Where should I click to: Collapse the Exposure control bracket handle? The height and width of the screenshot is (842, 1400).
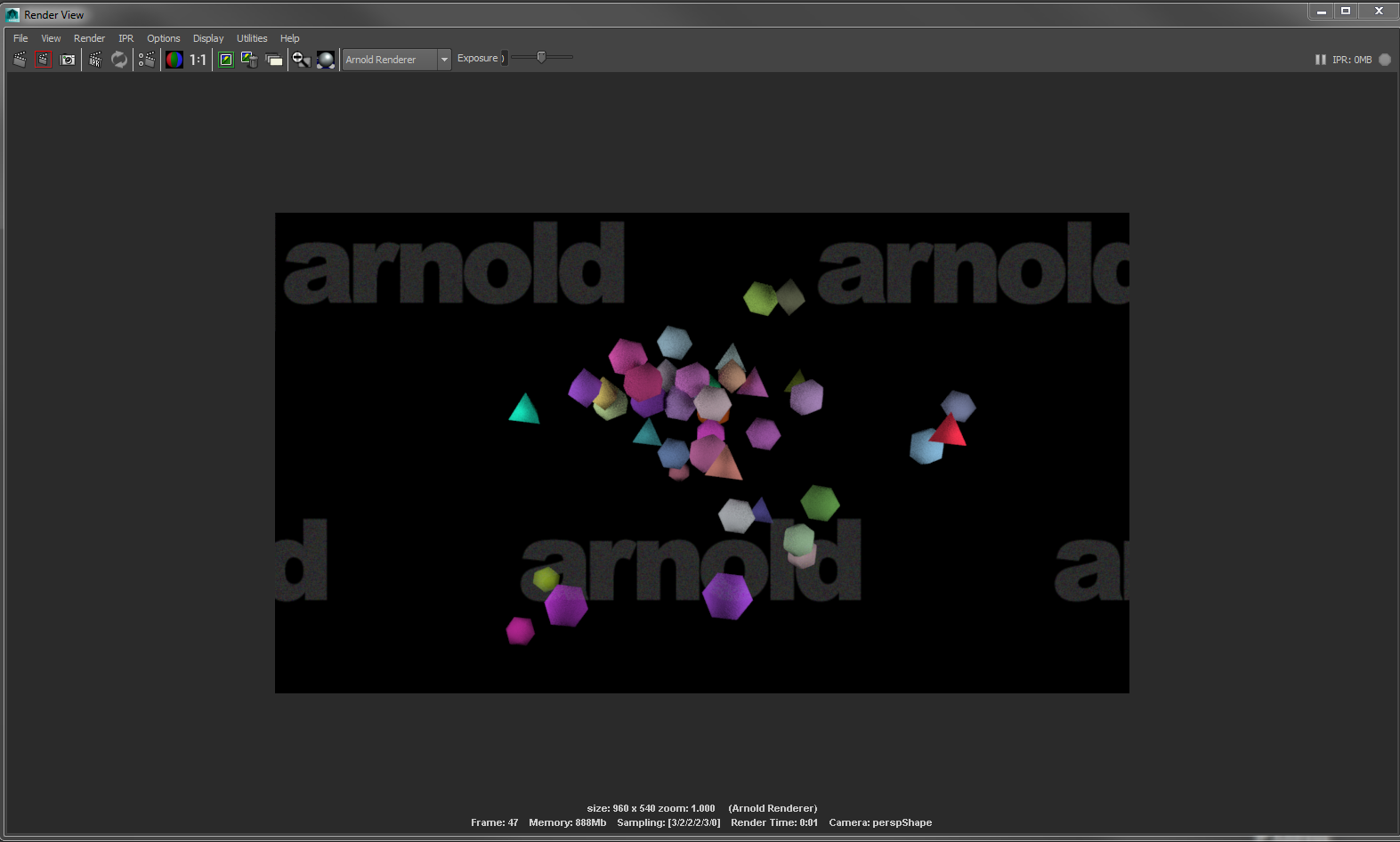503,59
